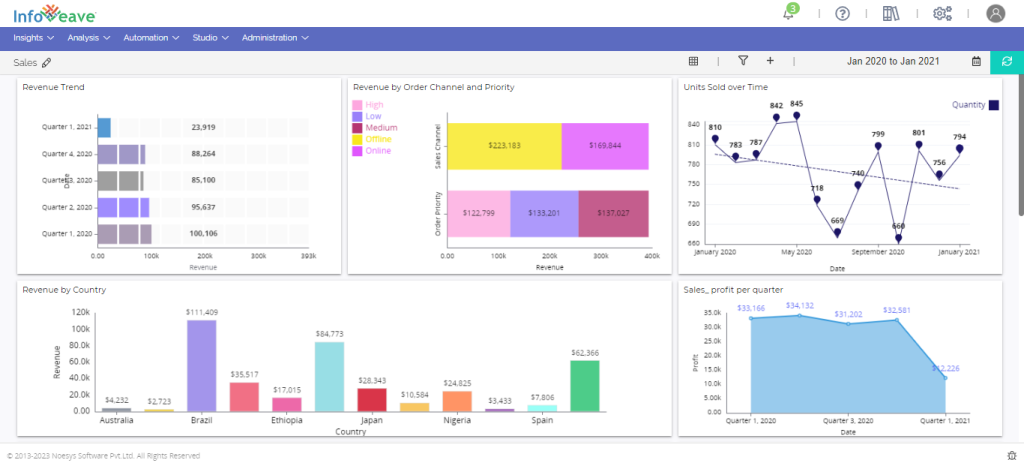Expand the Insights dropdown menu

pos(35,38)
